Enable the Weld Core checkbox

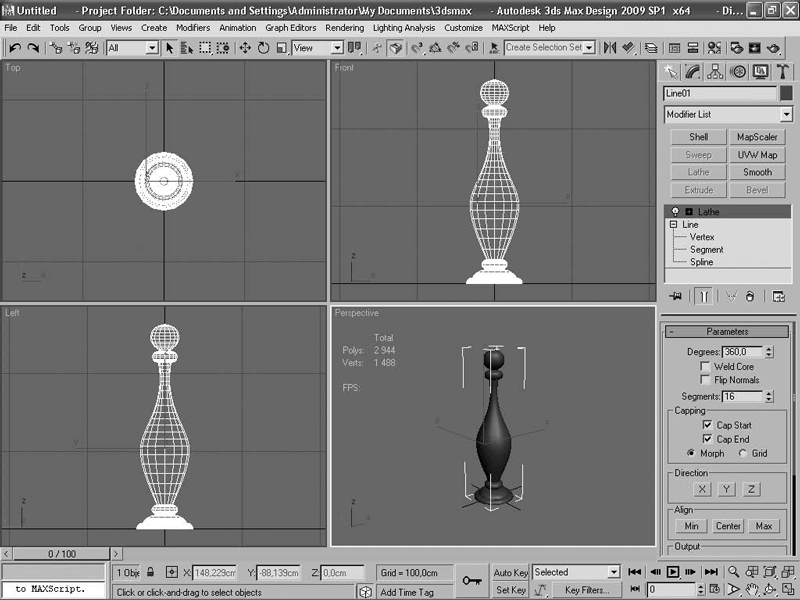click(x=705, y=366)
